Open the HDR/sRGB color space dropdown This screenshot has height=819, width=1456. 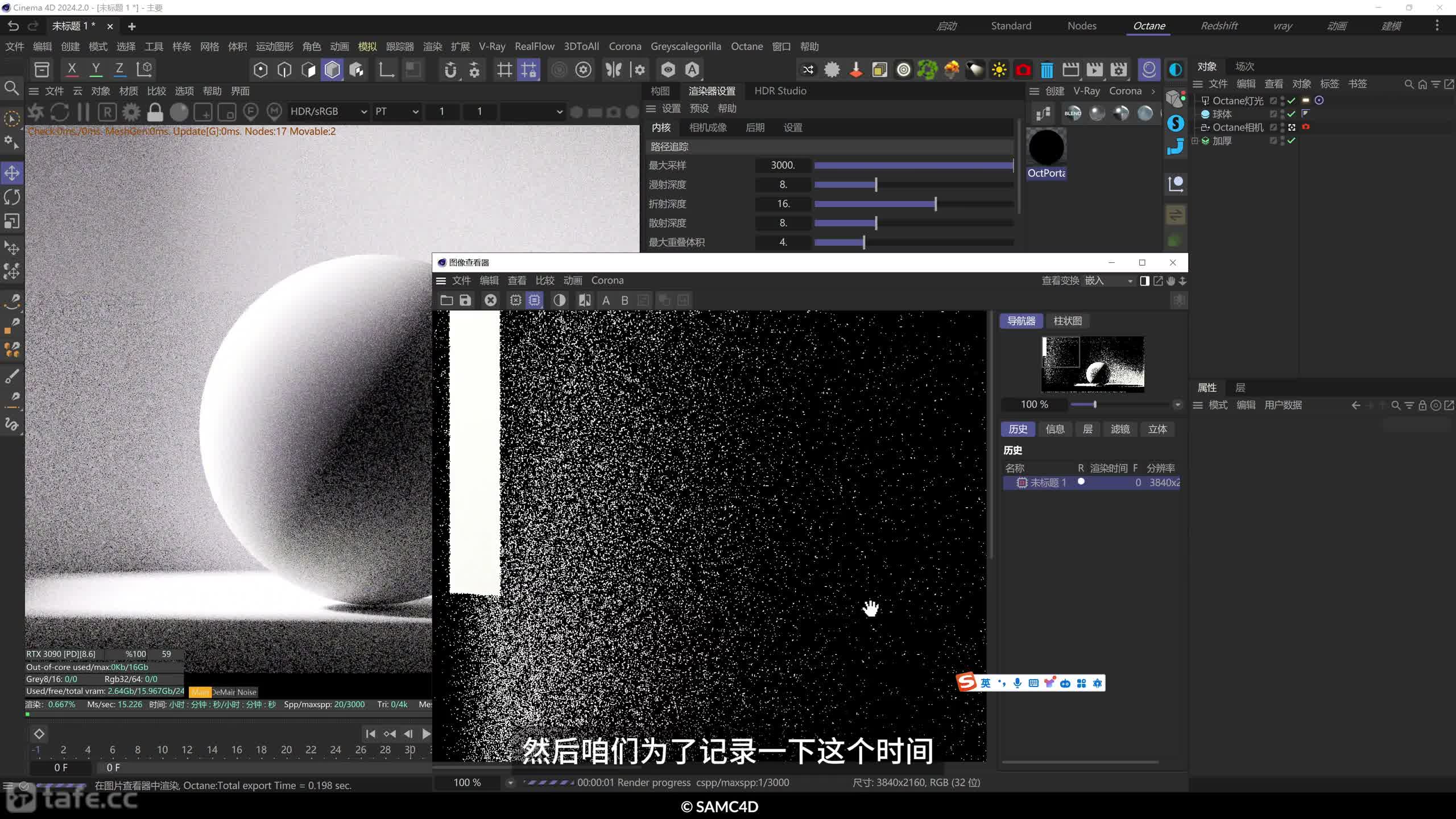[x=329, y=111]
